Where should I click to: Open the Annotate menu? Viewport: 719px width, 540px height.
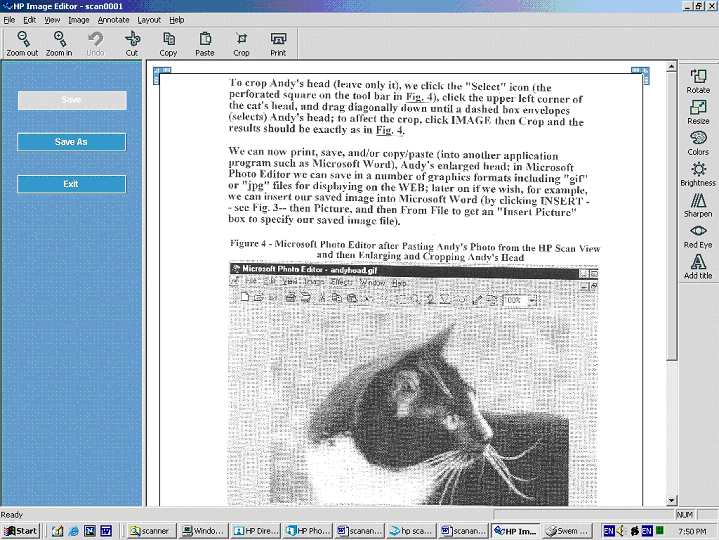coord(113,20)
